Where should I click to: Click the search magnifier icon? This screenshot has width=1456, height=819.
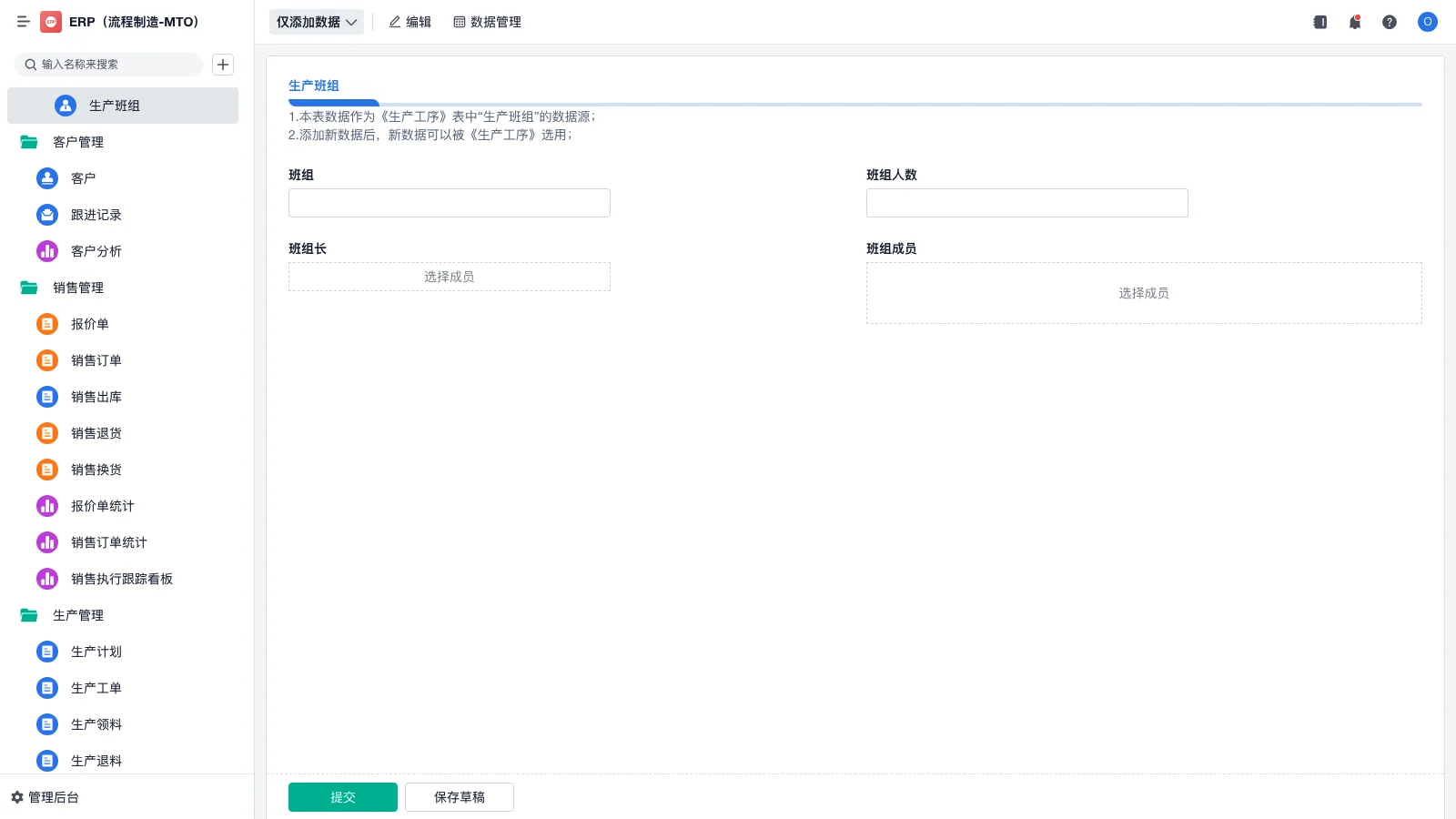(x=31, y=65)
